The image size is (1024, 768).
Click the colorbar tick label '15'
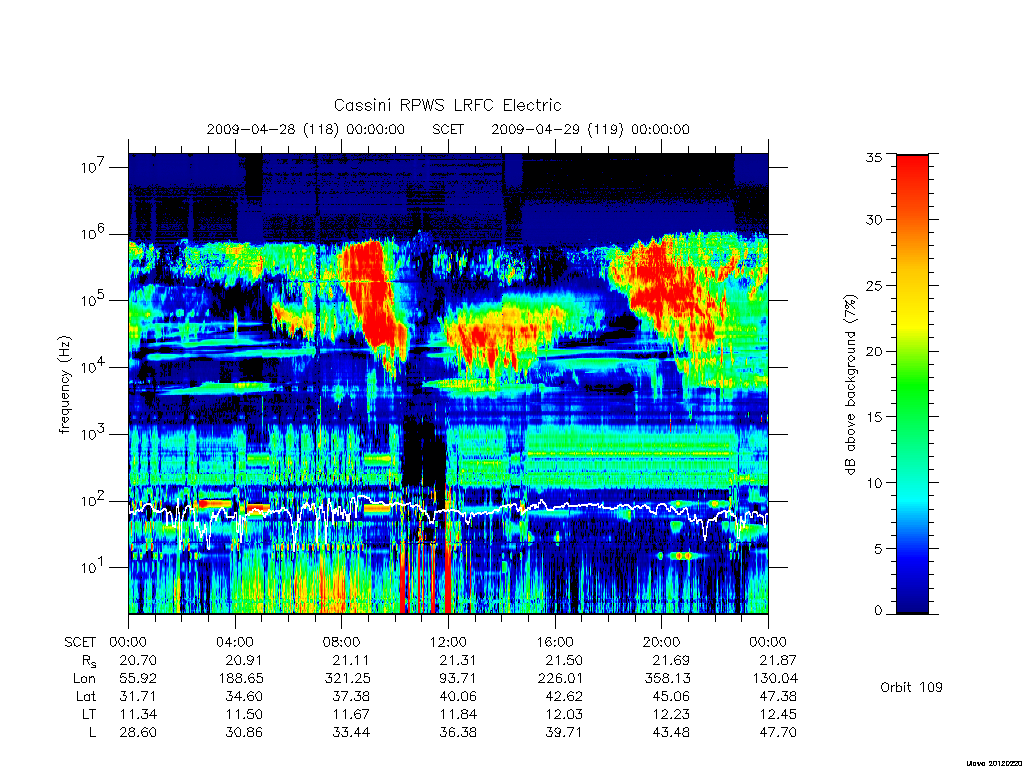(x=873, y=417)
